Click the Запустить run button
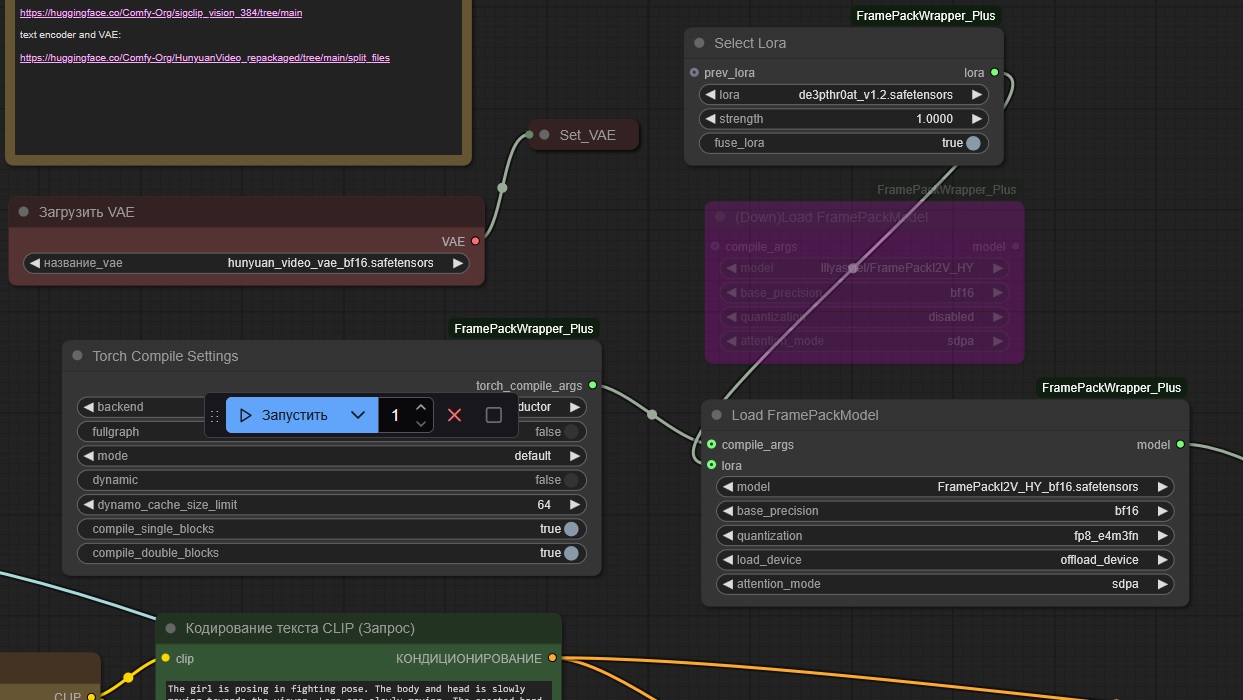This screenshot has width=1243, height=700. [x=302, y=415]
